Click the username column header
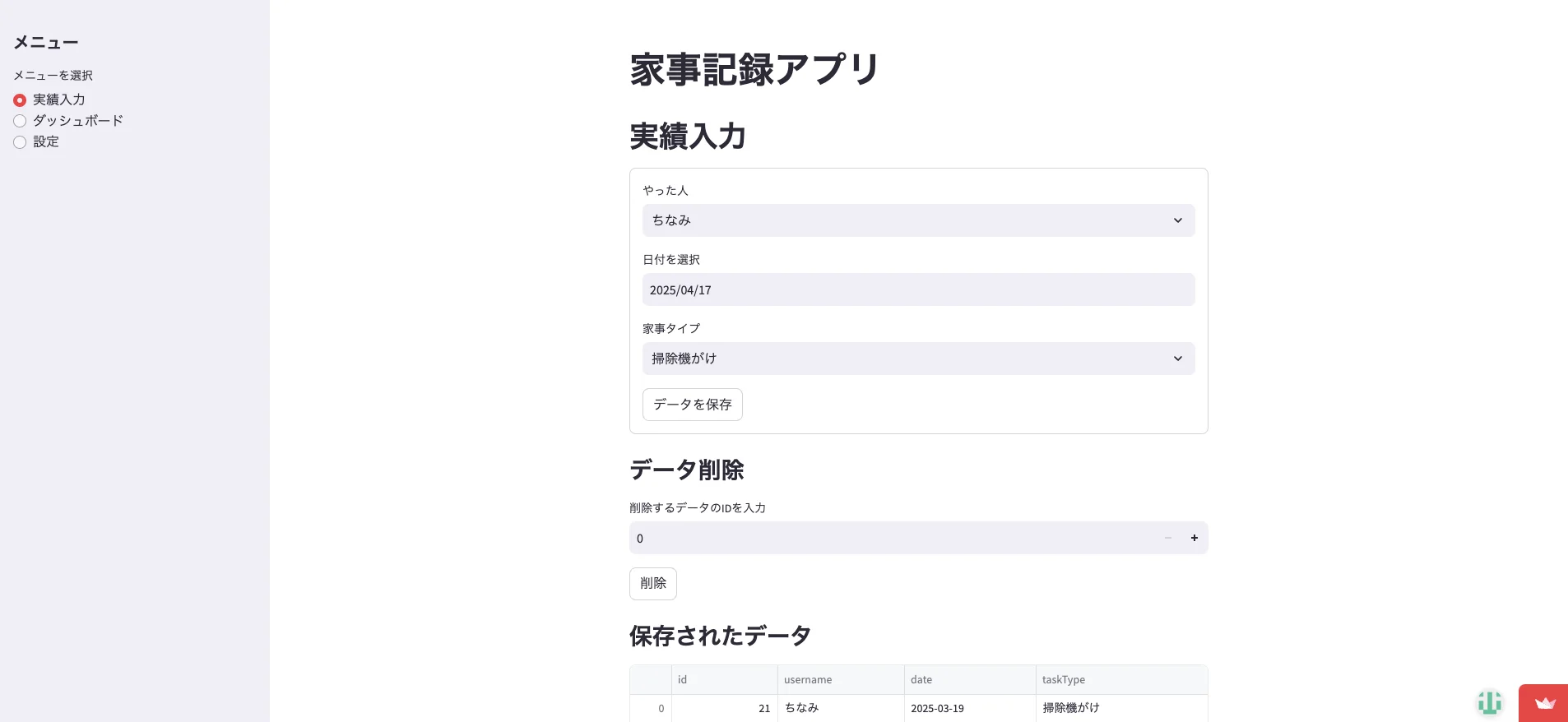This screenshot has width=1568, height=722. (840, 680)
